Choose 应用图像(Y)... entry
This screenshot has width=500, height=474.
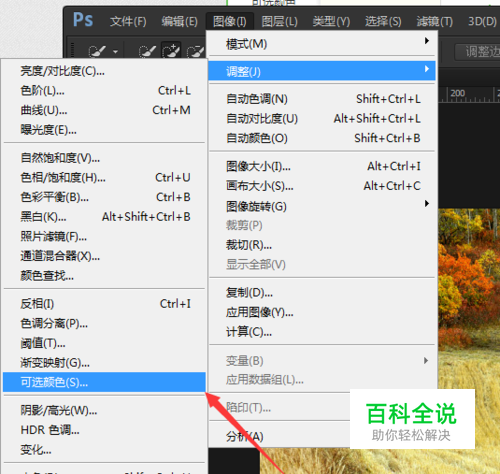click(322, 312)
